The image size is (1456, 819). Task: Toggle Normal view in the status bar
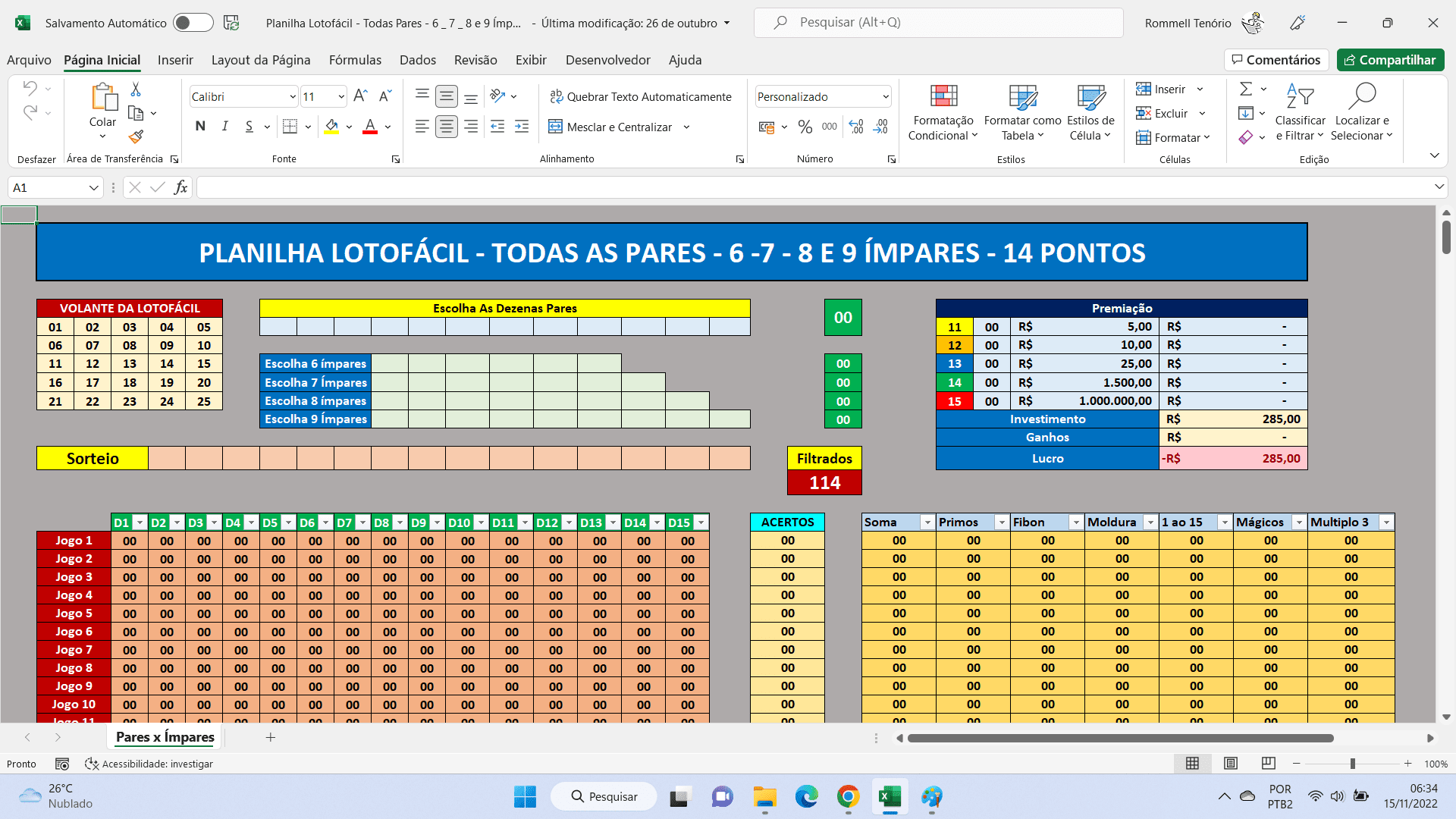coord(1192,763)
